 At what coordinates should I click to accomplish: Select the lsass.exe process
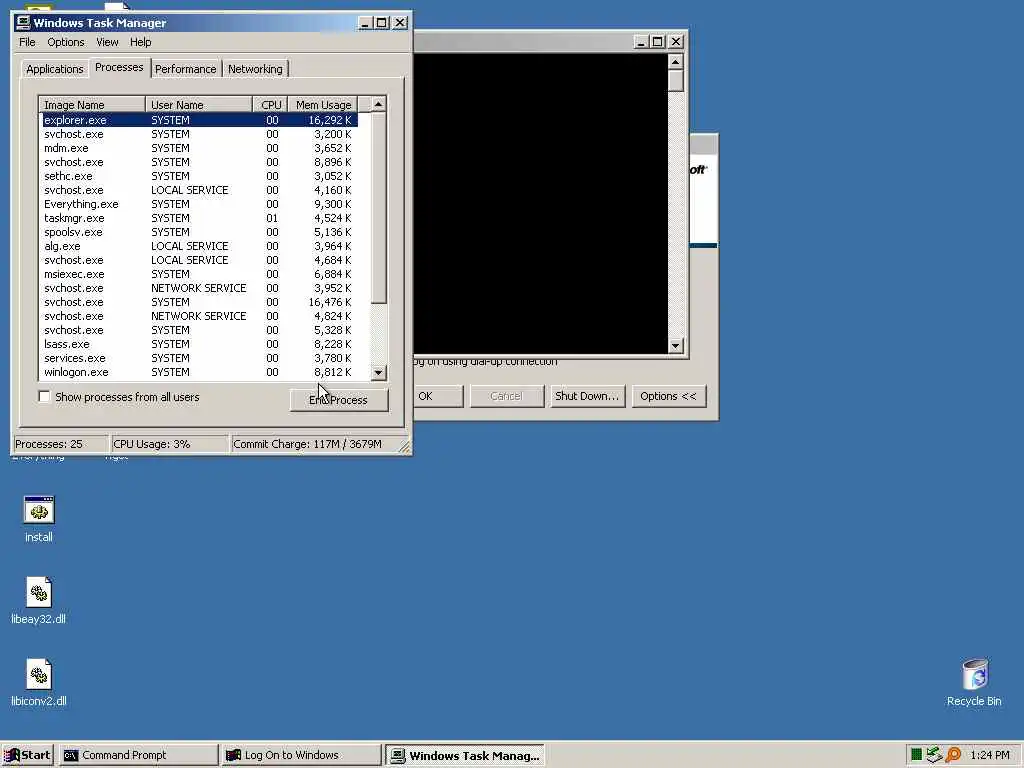tap(199, 344)
